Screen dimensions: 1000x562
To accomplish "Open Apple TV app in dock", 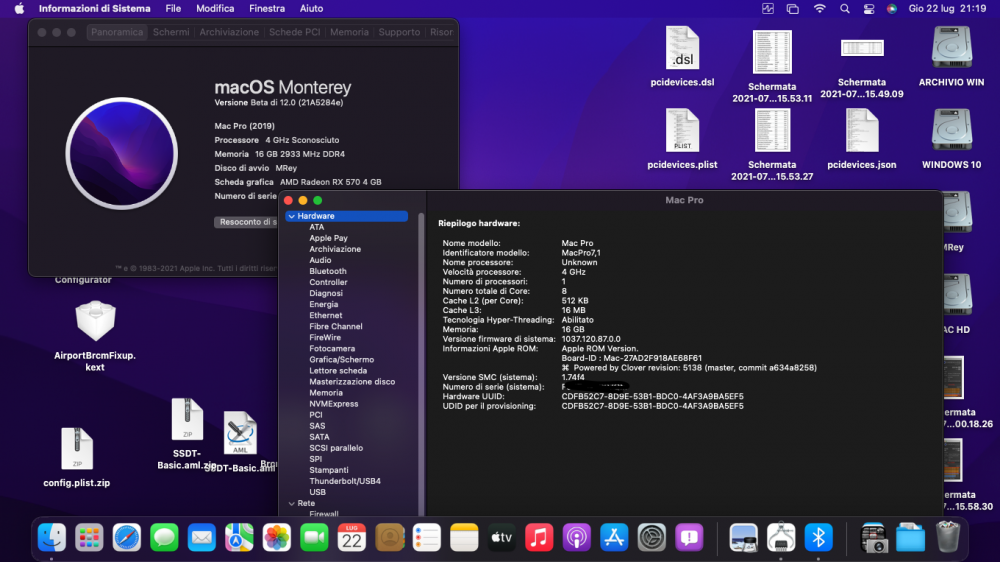I will point(501,538).
